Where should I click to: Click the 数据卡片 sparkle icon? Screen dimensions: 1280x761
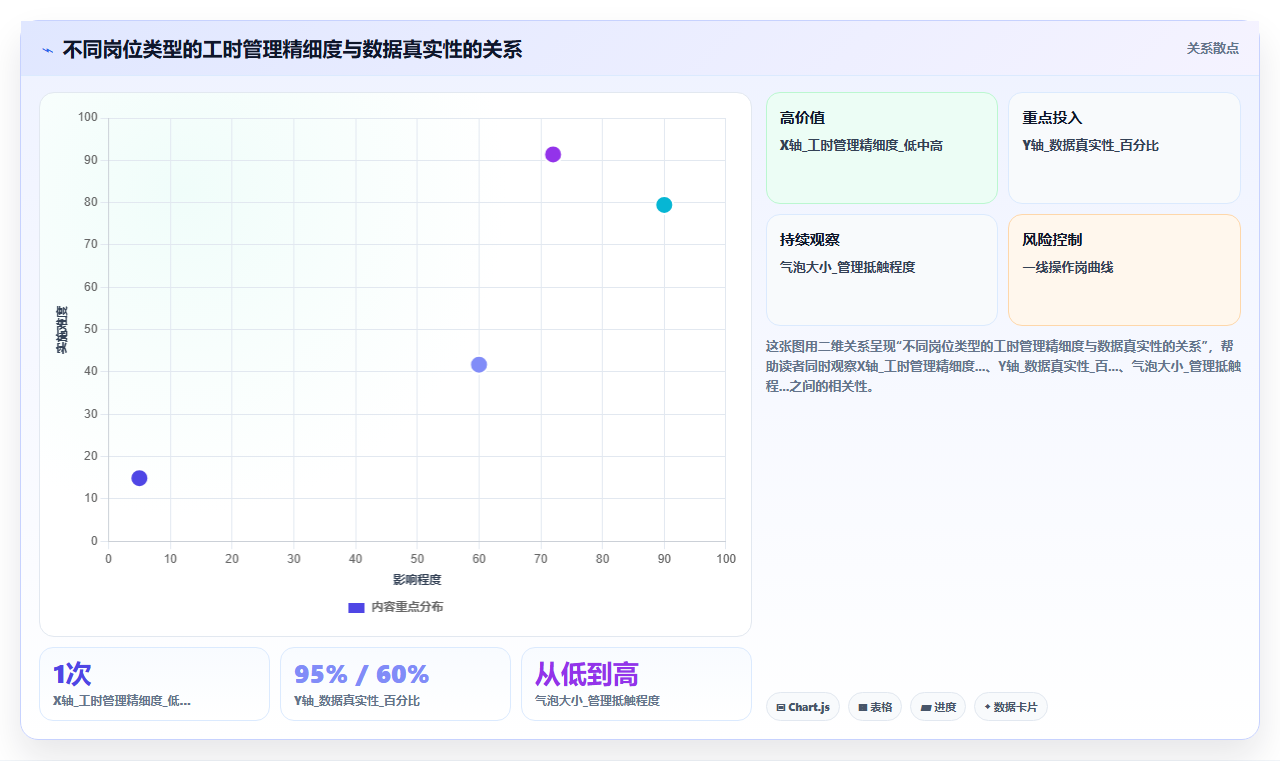click(x=987, y=707)
